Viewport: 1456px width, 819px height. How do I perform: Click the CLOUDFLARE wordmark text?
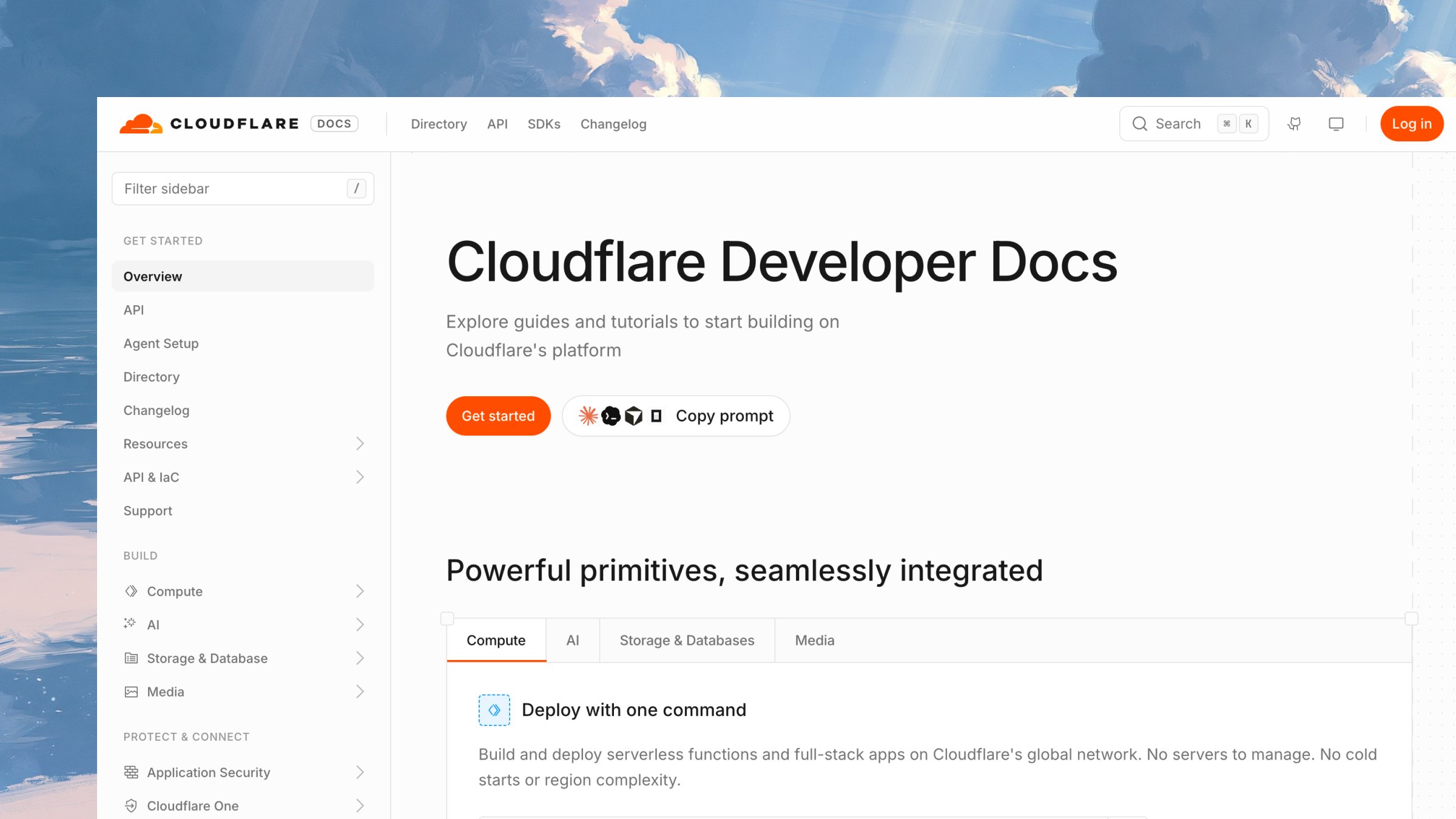234,124
